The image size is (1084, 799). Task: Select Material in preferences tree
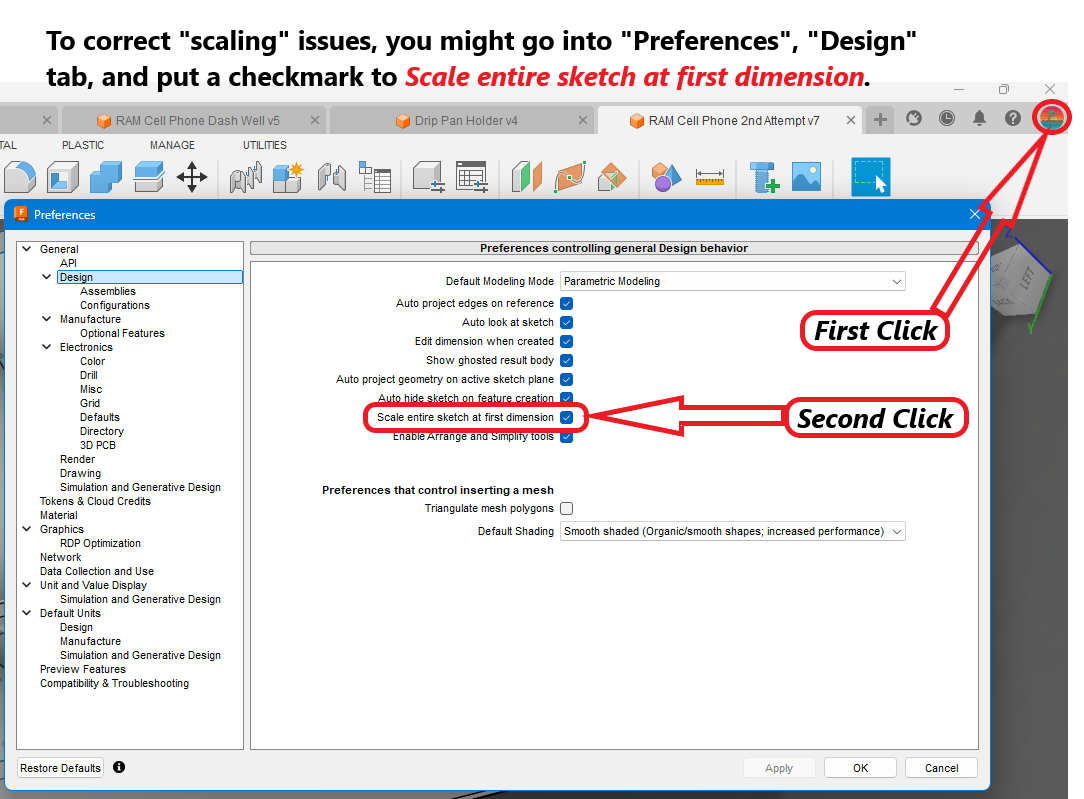(x=58, y=515)
